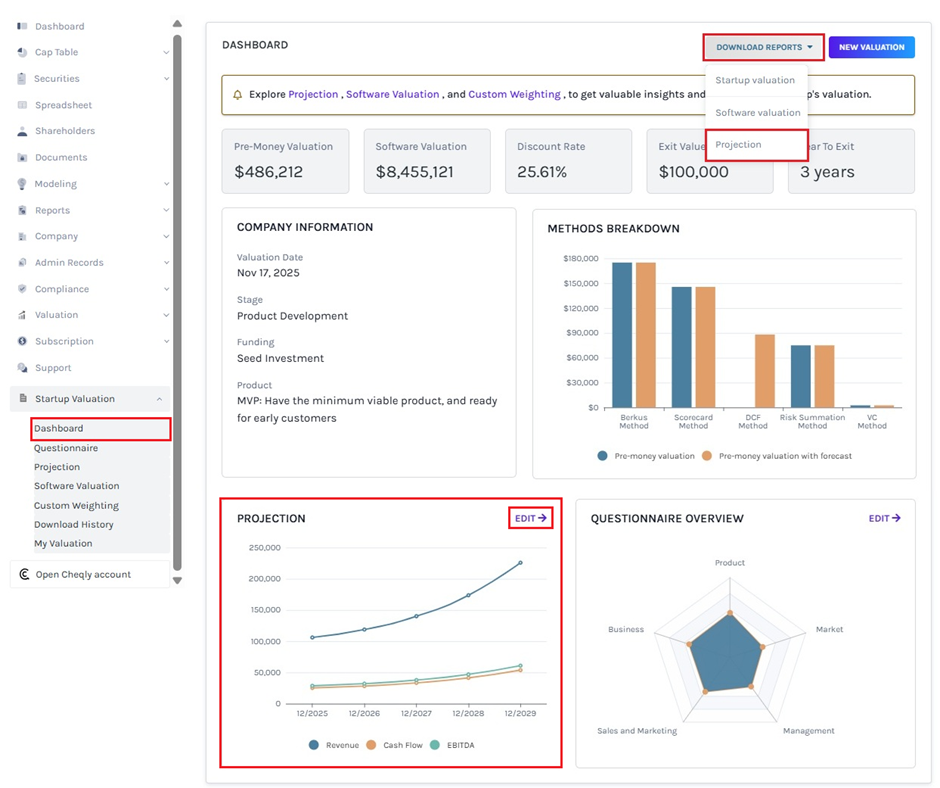Click the Compliance sidebar icon
940x788 pixels.
click(x=24, y=288)
